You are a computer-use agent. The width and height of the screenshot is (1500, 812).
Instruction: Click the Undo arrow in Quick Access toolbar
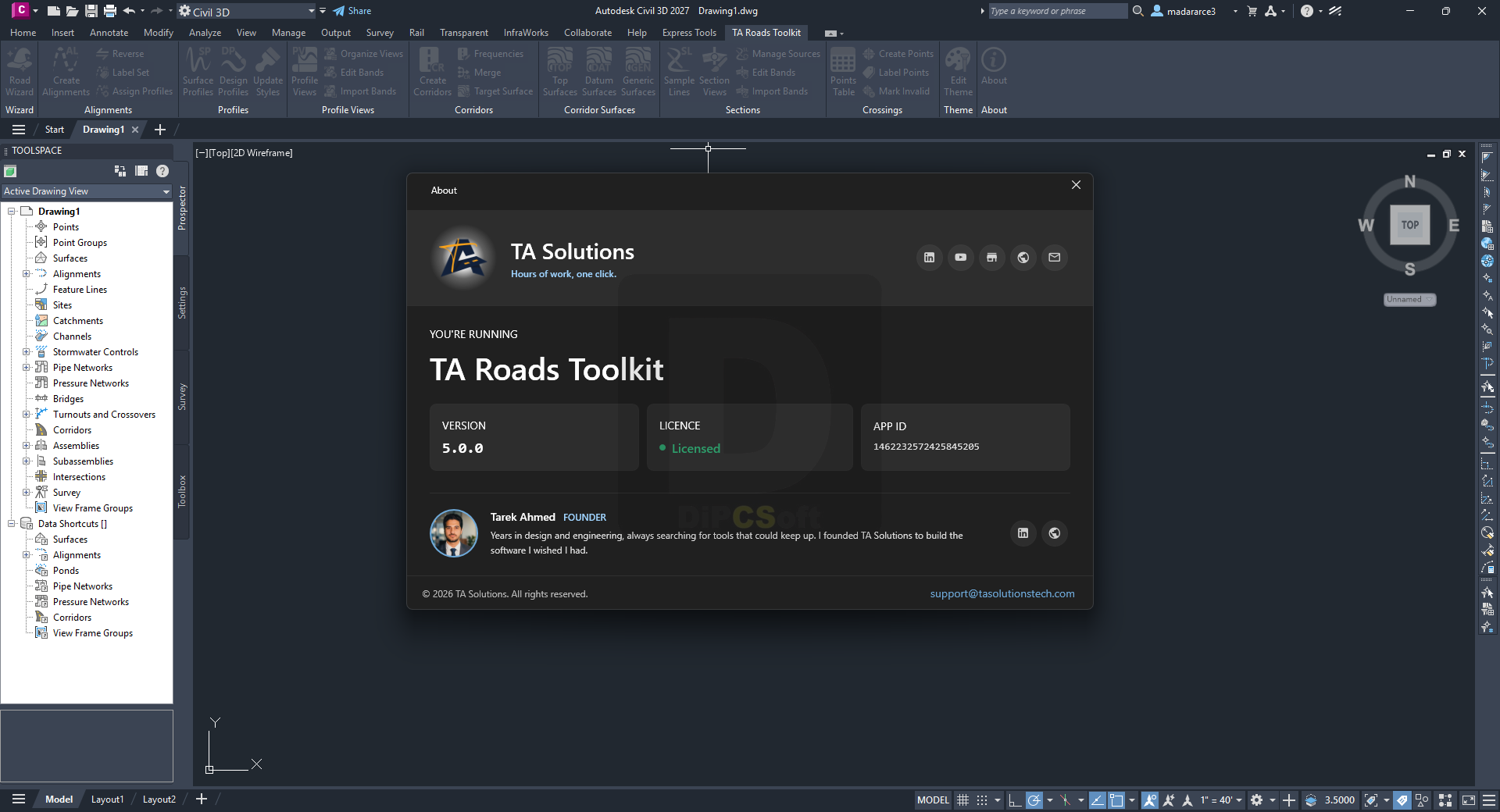[x=129, y=11]
